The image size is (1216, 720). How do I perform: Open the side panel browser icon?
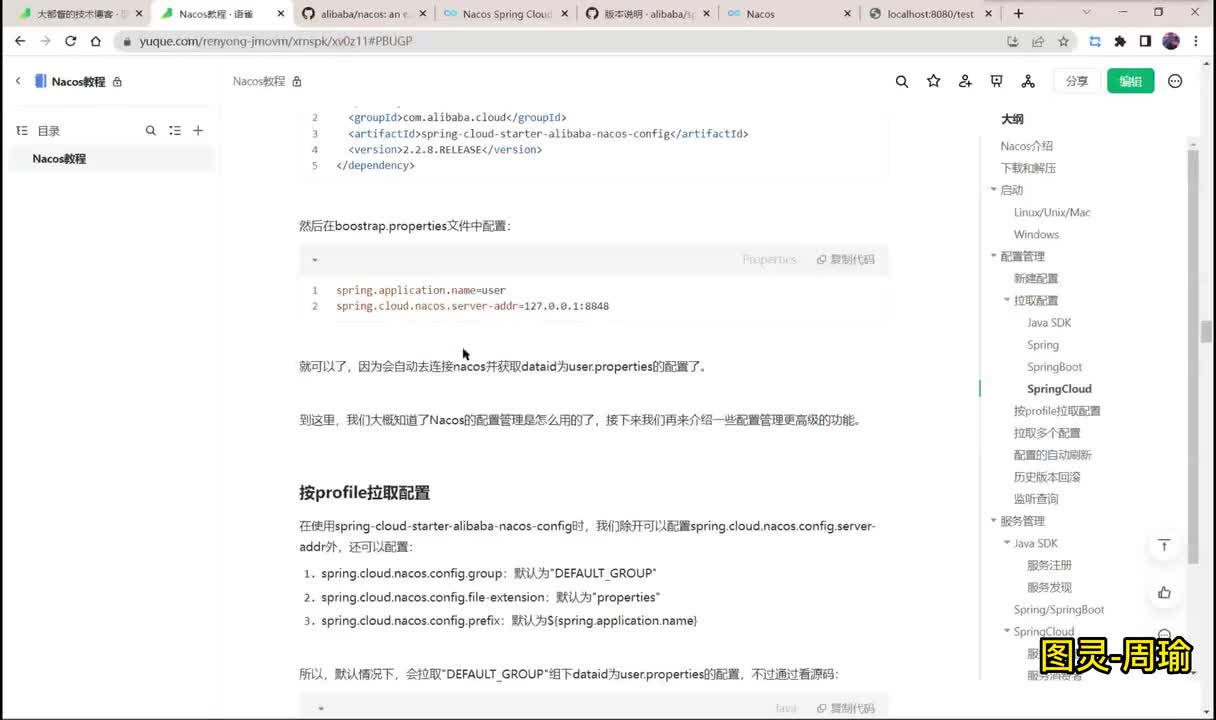click(x=1145, y=41)
